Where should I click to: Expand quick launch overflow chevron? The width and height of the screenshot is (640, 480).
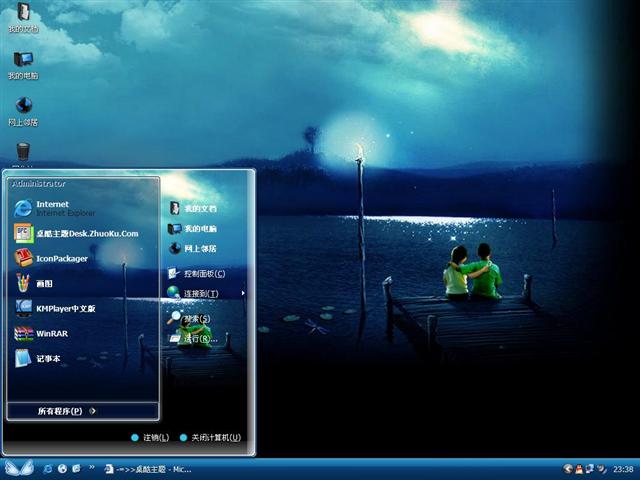click(x=92, y=467)
